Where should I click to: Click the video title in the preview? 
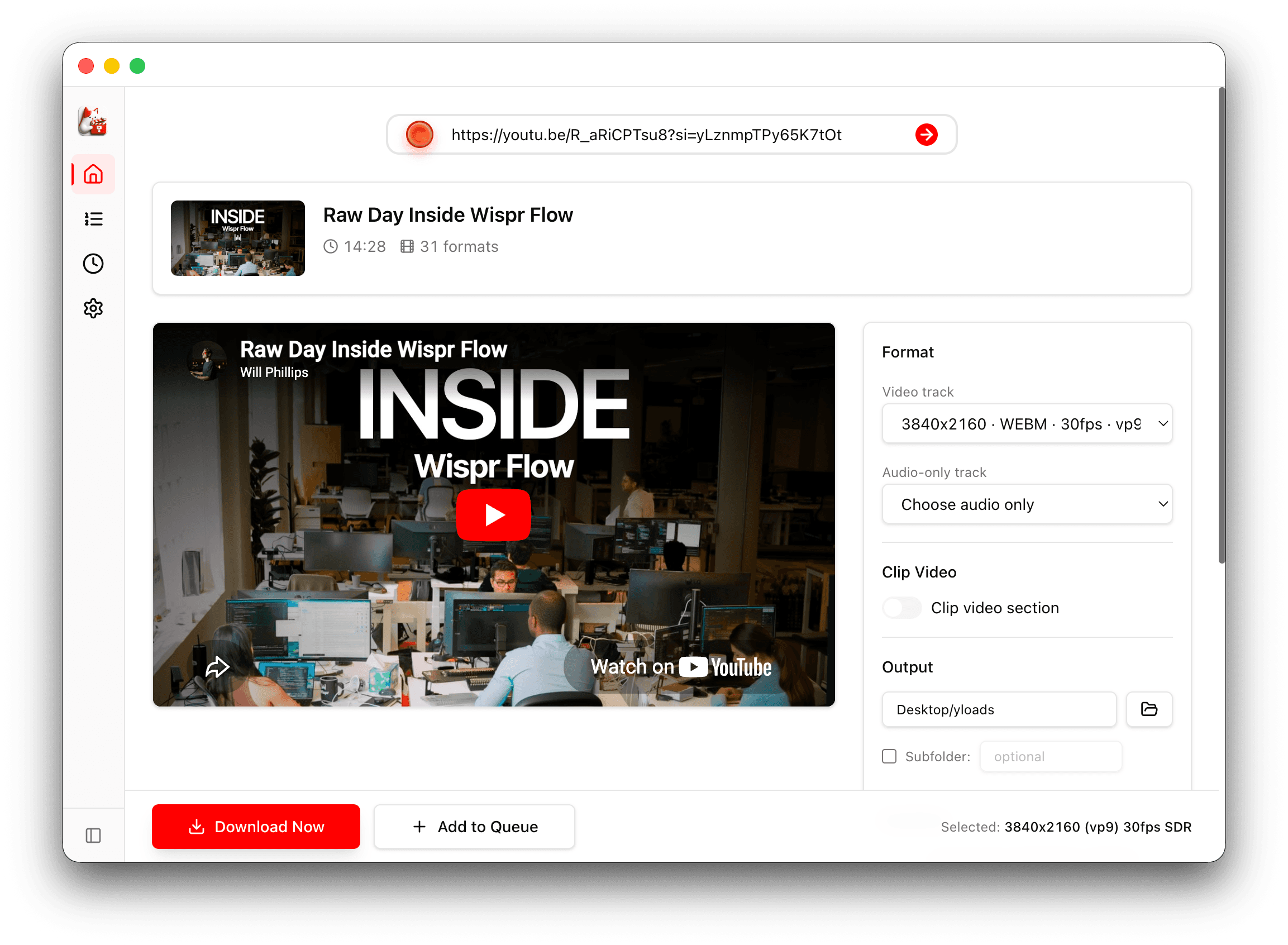click(374, 350)
